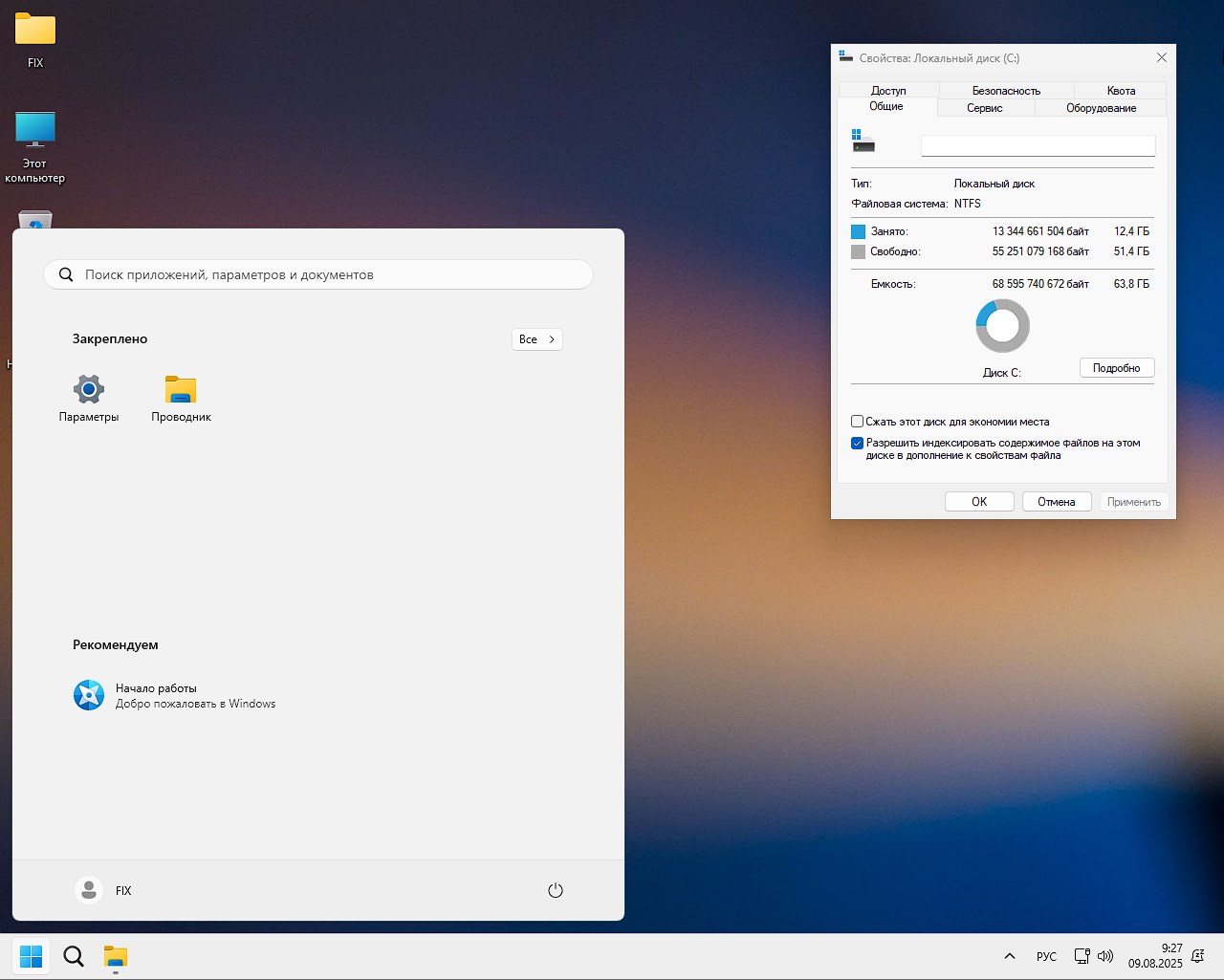Open the notifications bell icon
The height and width of the screenshot is (980, 1224).
pyautogui.click(x=1198, y=956)
